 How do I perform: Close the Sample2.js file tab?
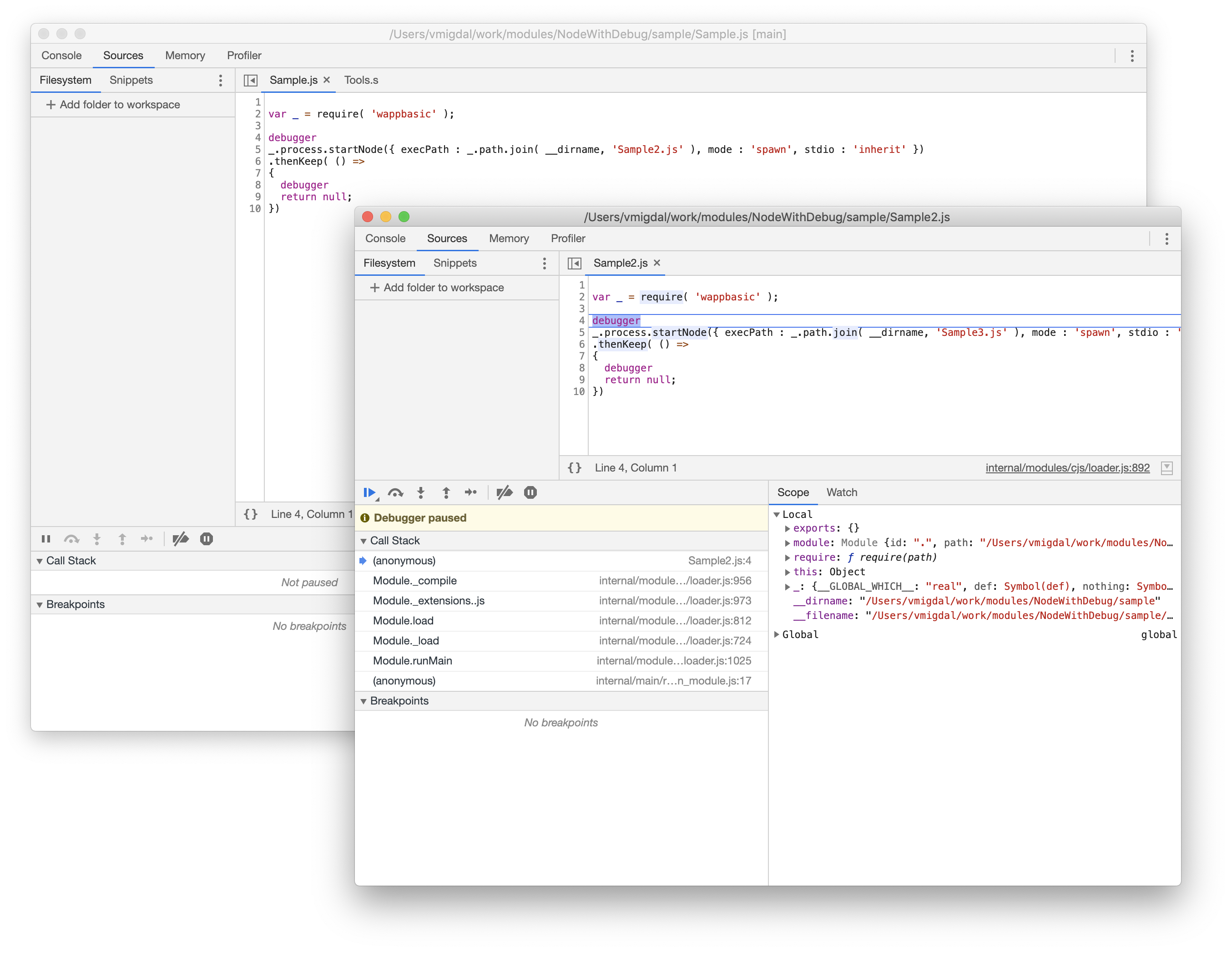657,263
